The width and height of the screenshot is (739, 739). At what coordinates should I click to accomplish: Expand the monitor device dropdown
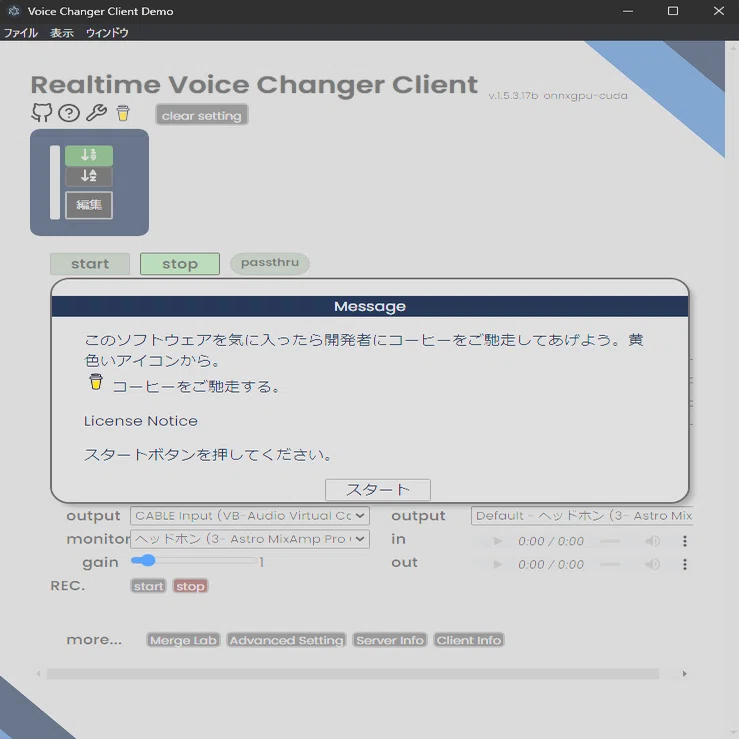tap(250, 539)
